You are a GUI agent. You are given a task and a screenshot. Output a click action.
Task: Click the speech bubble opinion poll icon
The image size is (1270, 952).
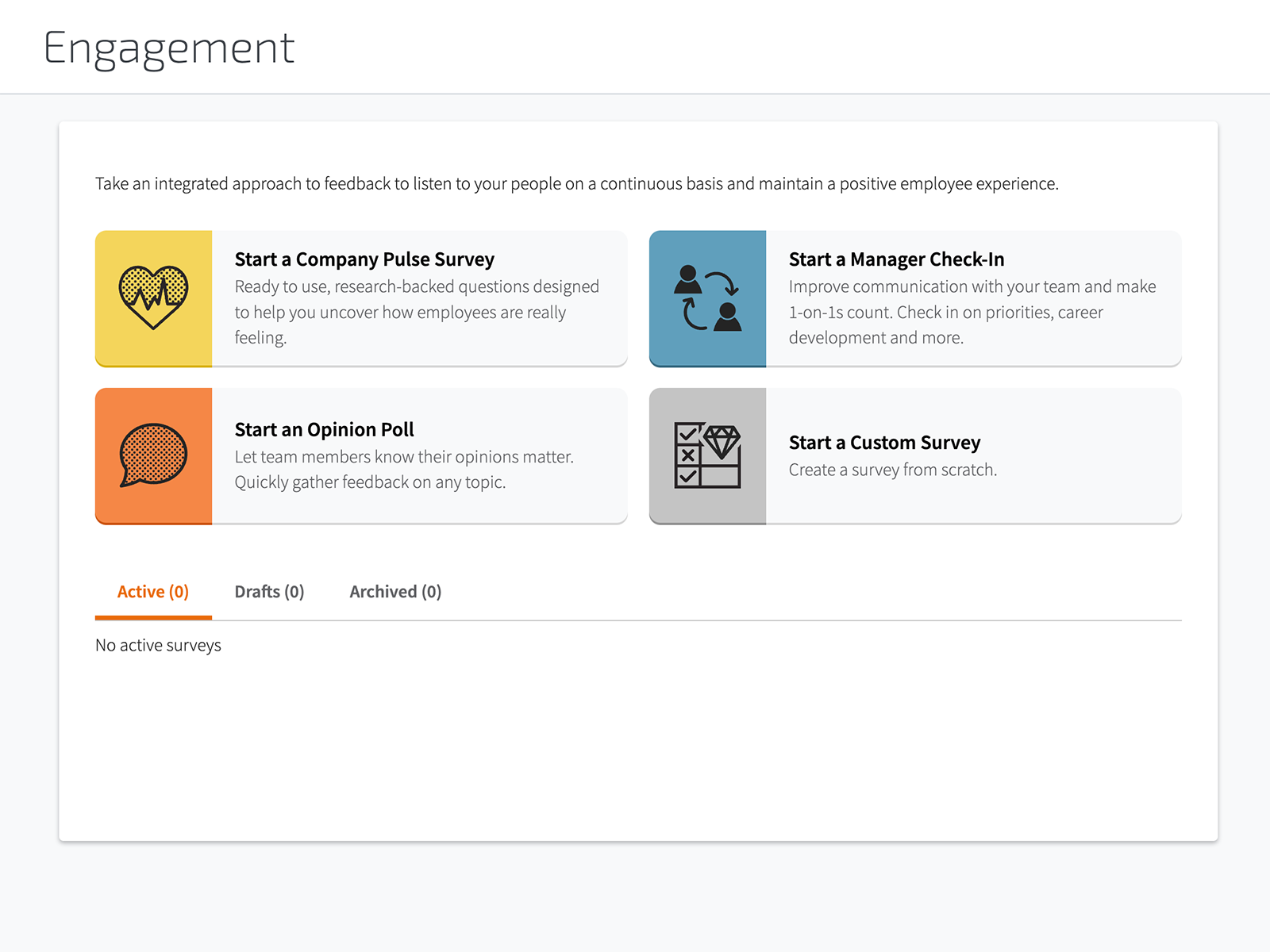pyautogui.click(x=153, y=455)
